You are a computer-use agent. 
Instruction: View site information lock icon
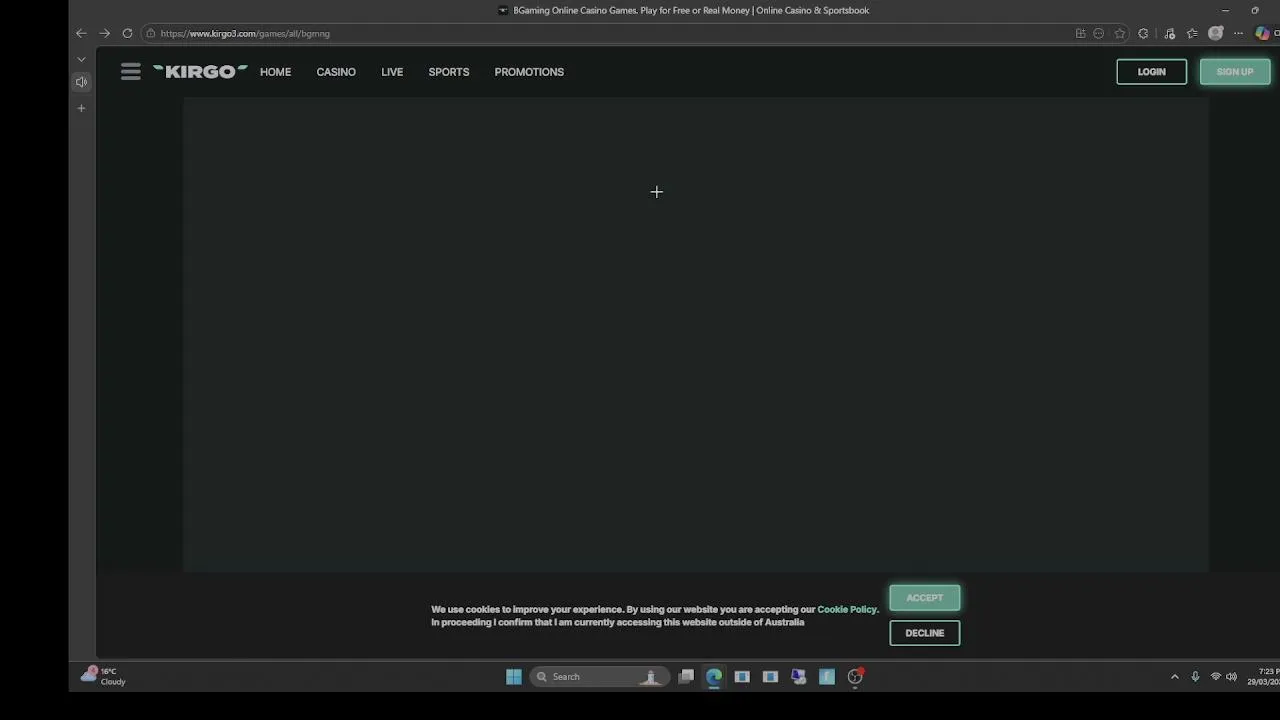[151, 33]
